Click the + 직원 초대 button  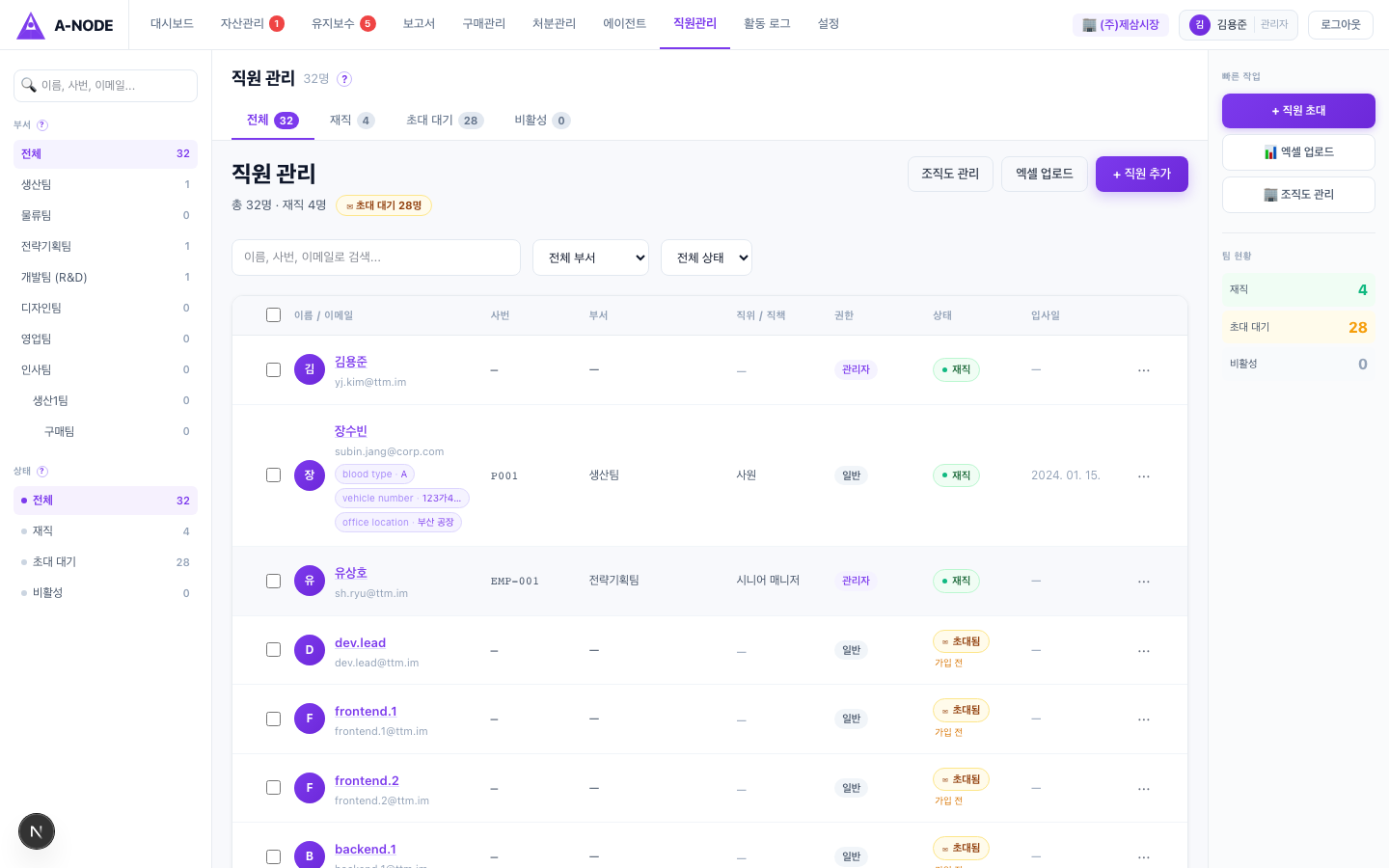[1298, 111]
